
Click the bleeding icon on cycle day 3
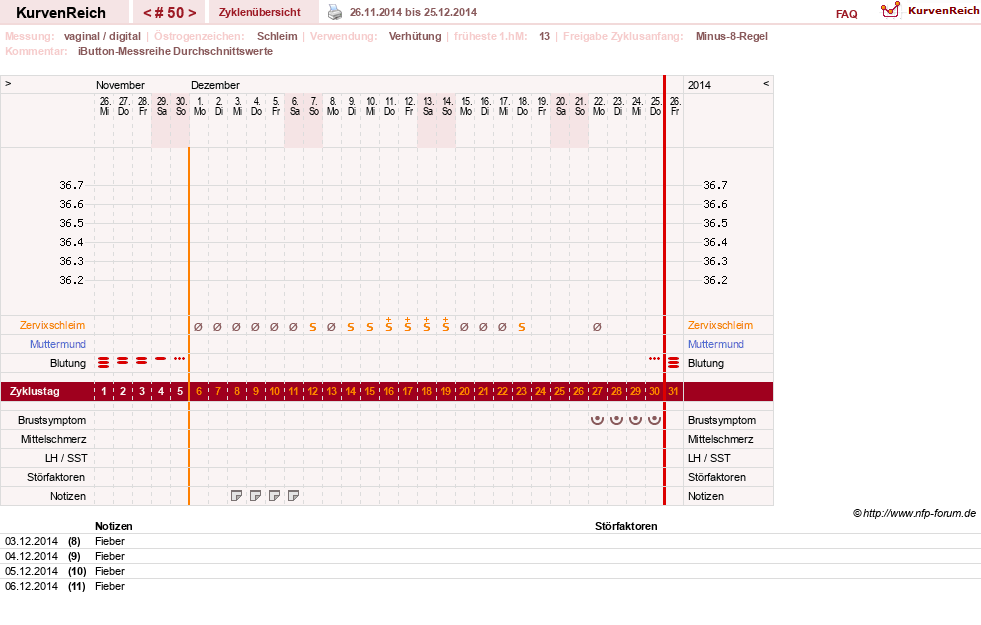[142, 361]
